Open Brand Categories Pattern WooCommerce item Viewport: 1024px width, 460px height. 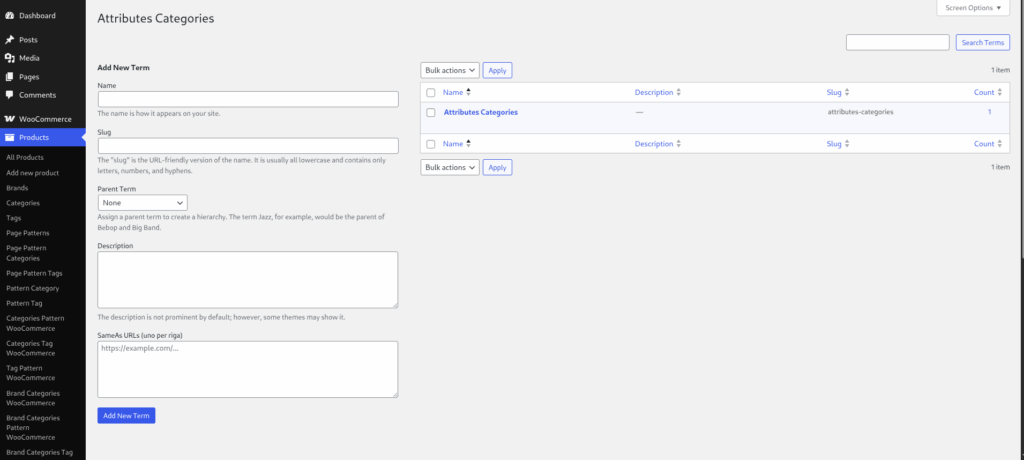[33, 427]
